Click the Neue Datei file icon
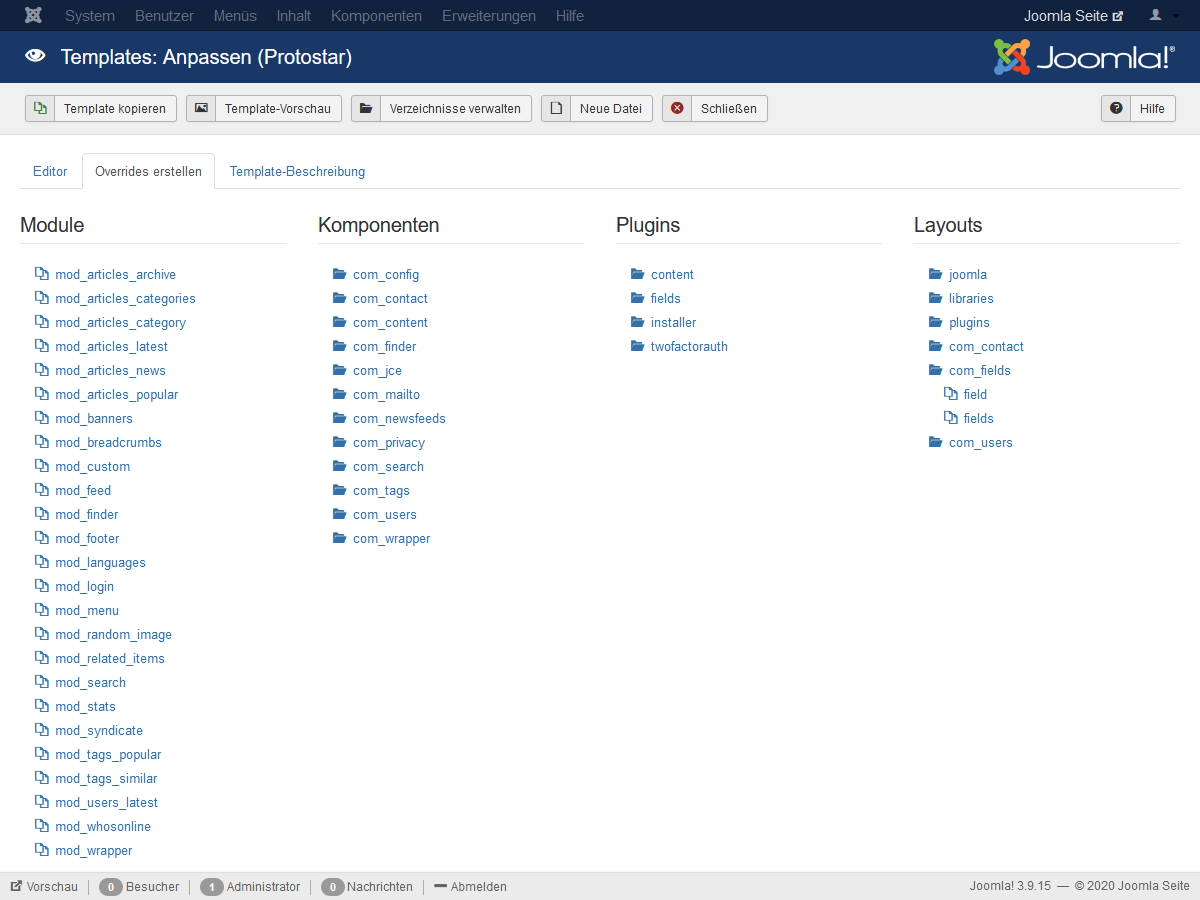Viewport: 1200px width, 900px height. (x=556, y=108)
